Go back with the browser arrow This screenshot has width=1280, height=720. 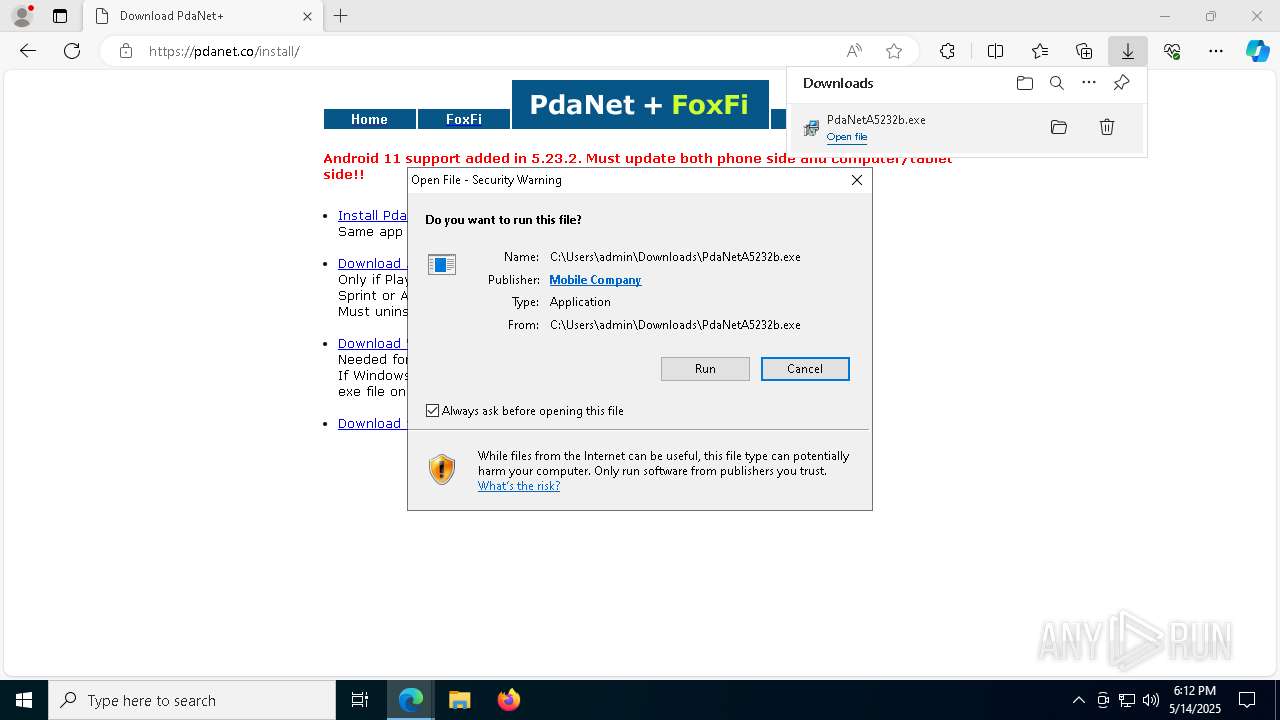coord(28,51)
